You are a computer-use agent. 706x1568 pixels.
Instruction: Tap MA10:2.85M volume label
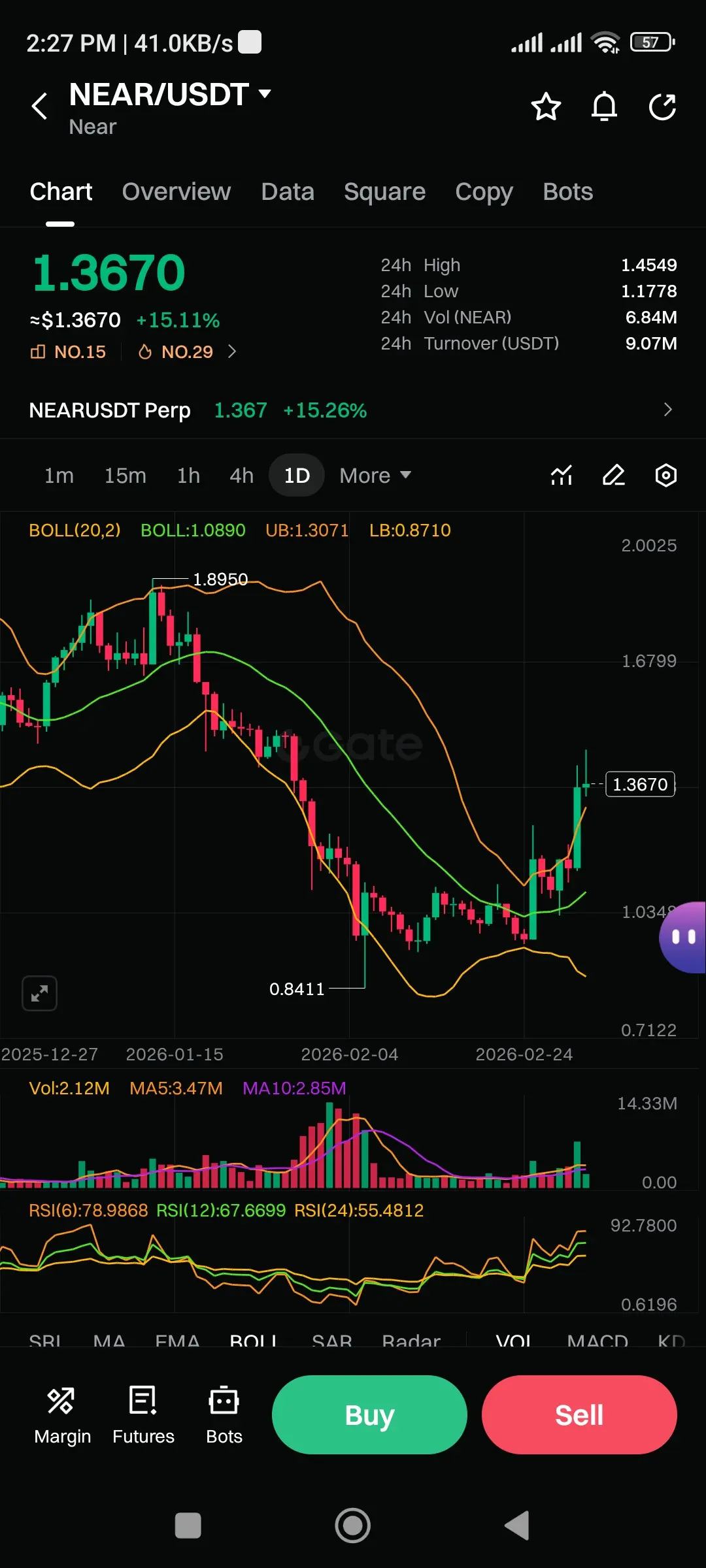294,1088
